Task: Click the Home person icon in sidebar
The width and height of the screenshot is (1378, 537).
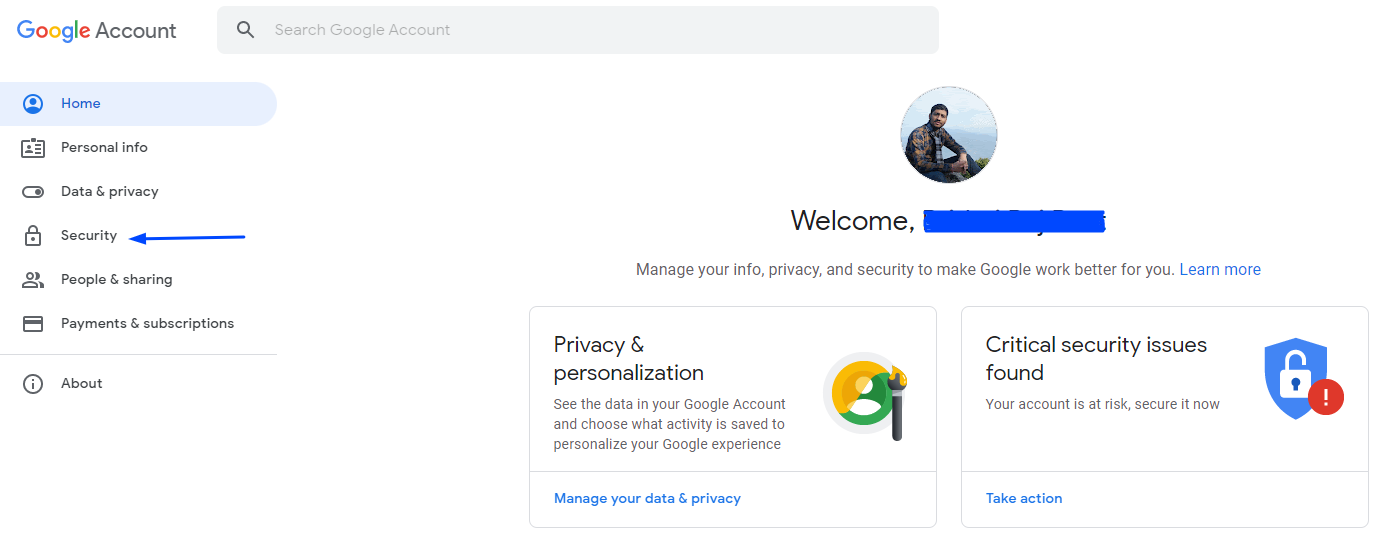Action: 33,104
